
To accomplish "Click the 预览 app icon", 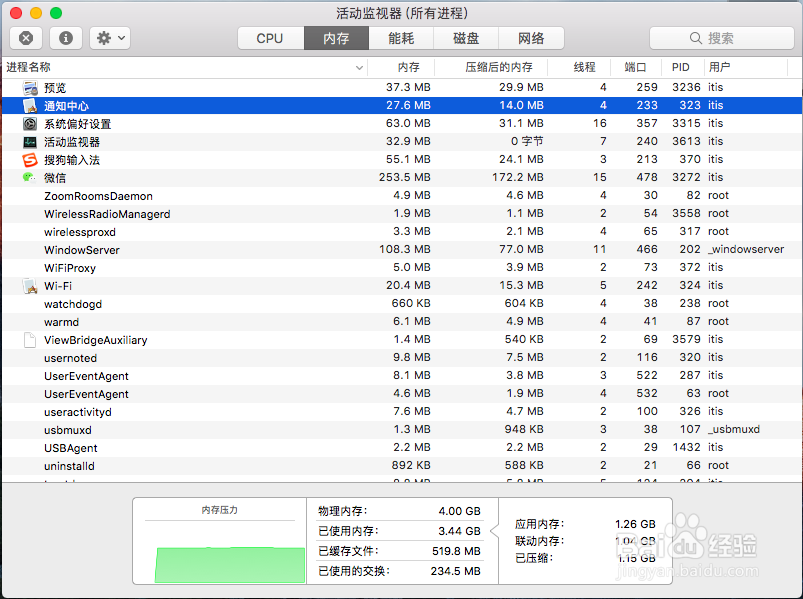I will tap(30, 88).
